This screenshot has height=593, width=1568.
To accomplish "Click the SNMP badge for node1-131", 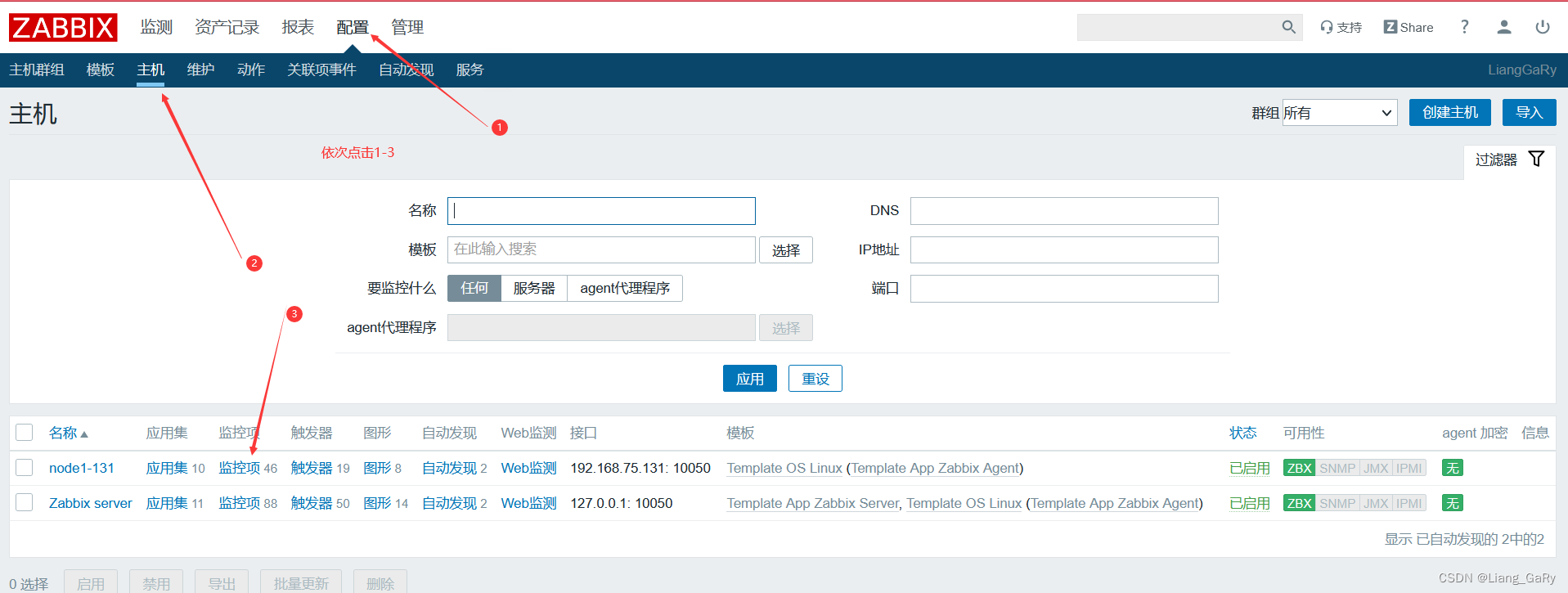I will click(x=1337, y=468).
